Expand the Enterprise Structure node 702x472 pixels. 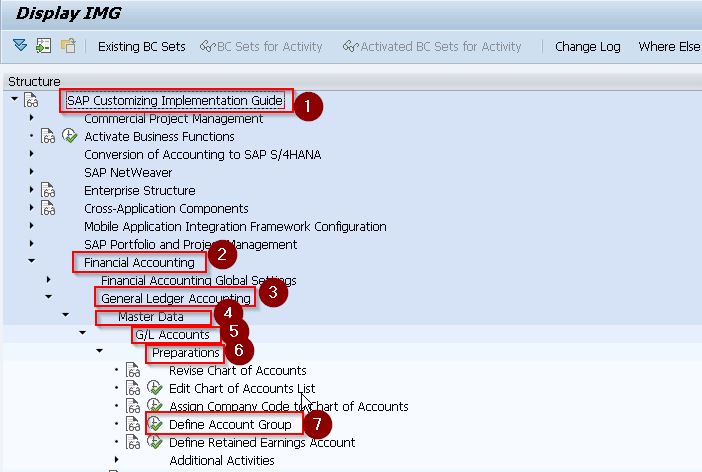31,189
